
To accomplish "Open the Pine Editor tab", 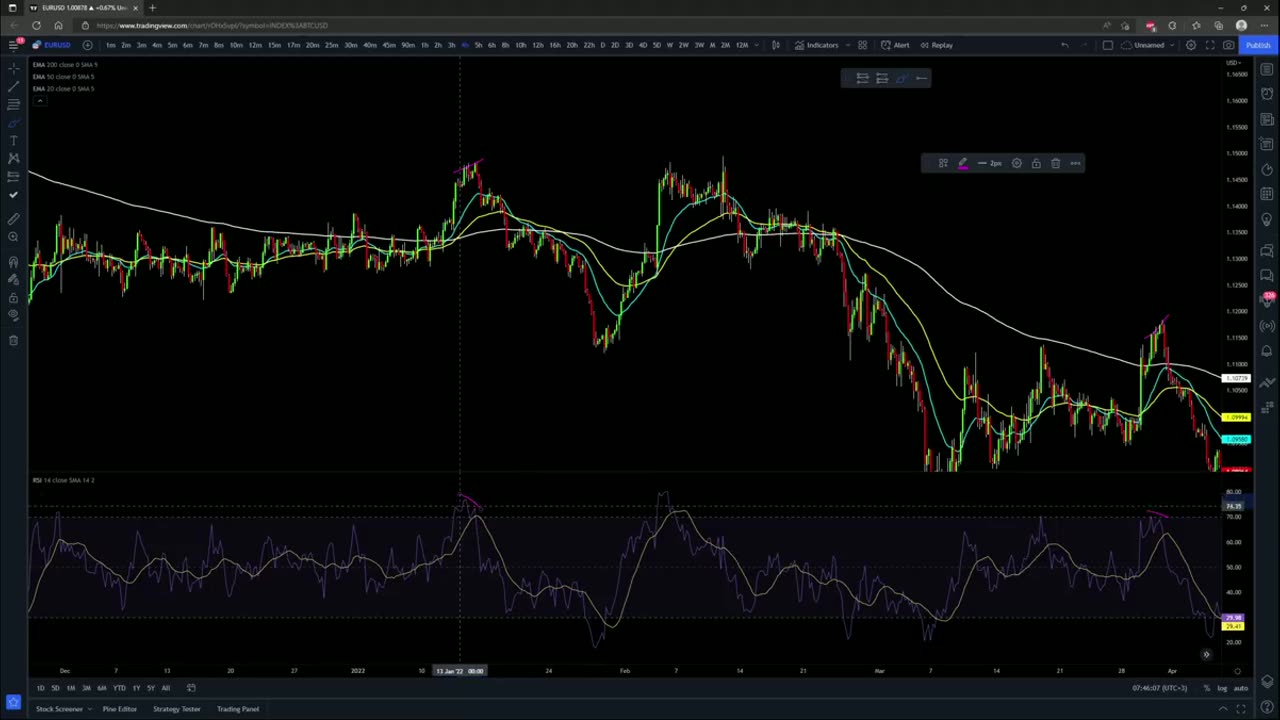I will coord(119,709).
